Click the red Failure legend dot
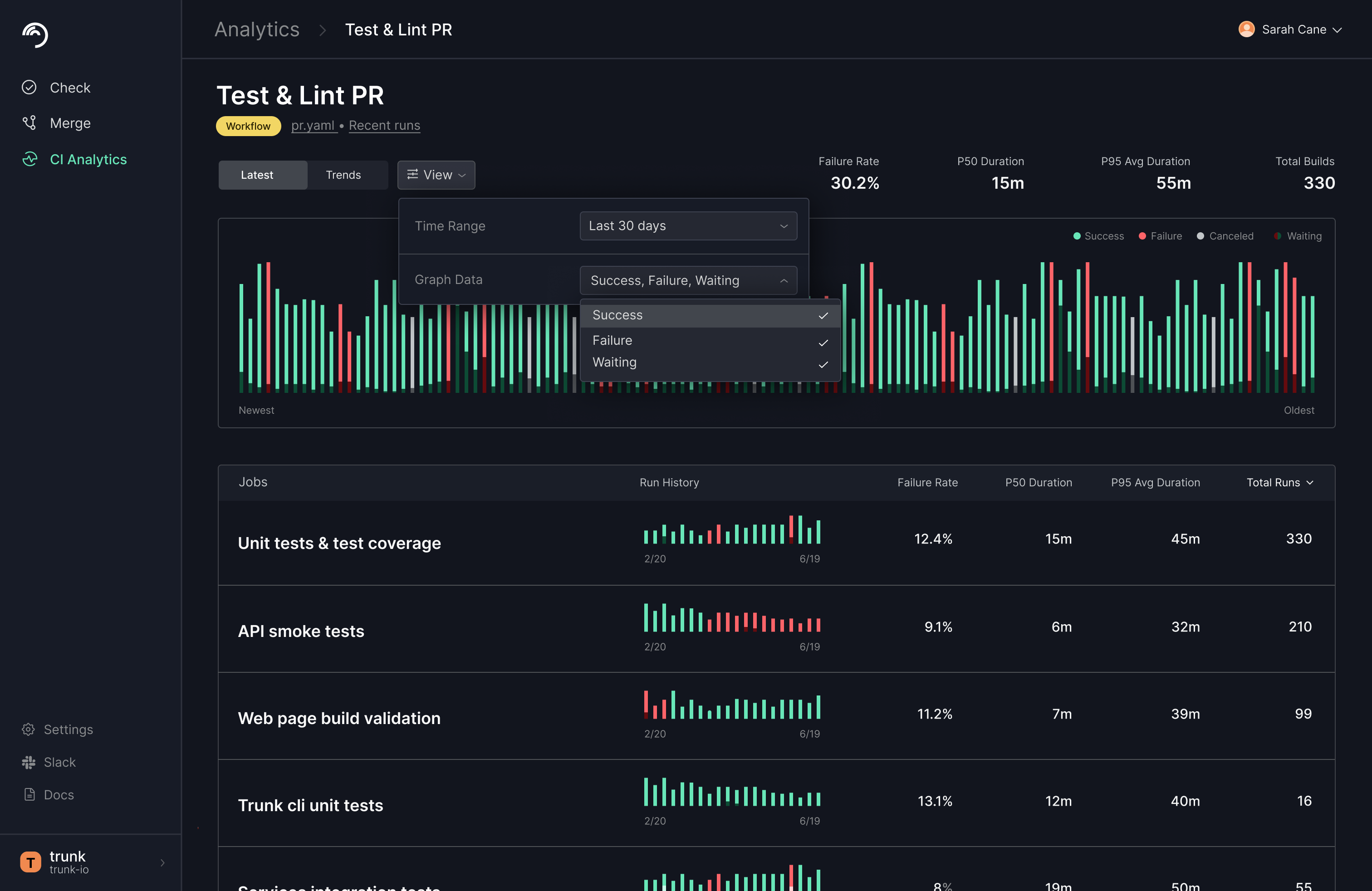This screenshot has width=1372, height=891. pos(1142,236)
